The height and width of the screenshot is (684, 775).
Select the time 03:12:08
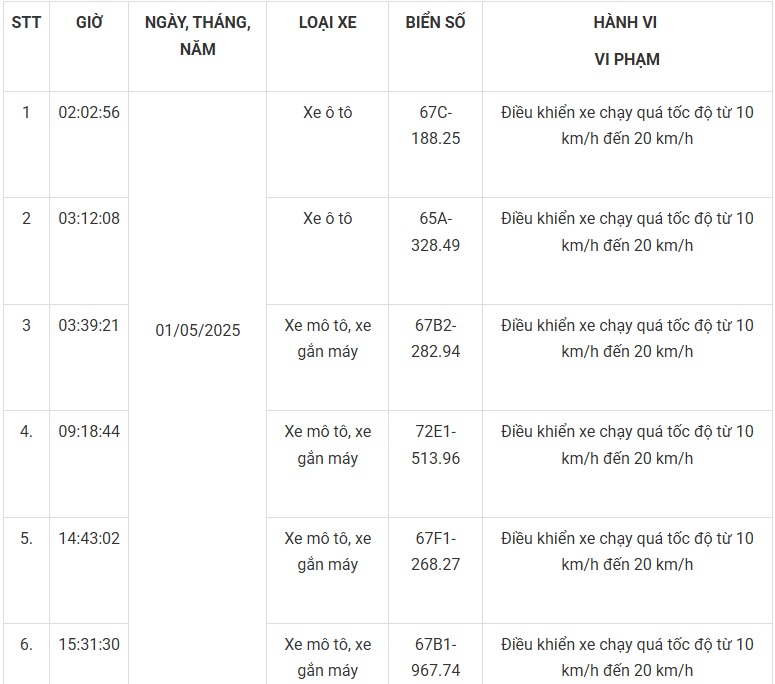point(89,218)
